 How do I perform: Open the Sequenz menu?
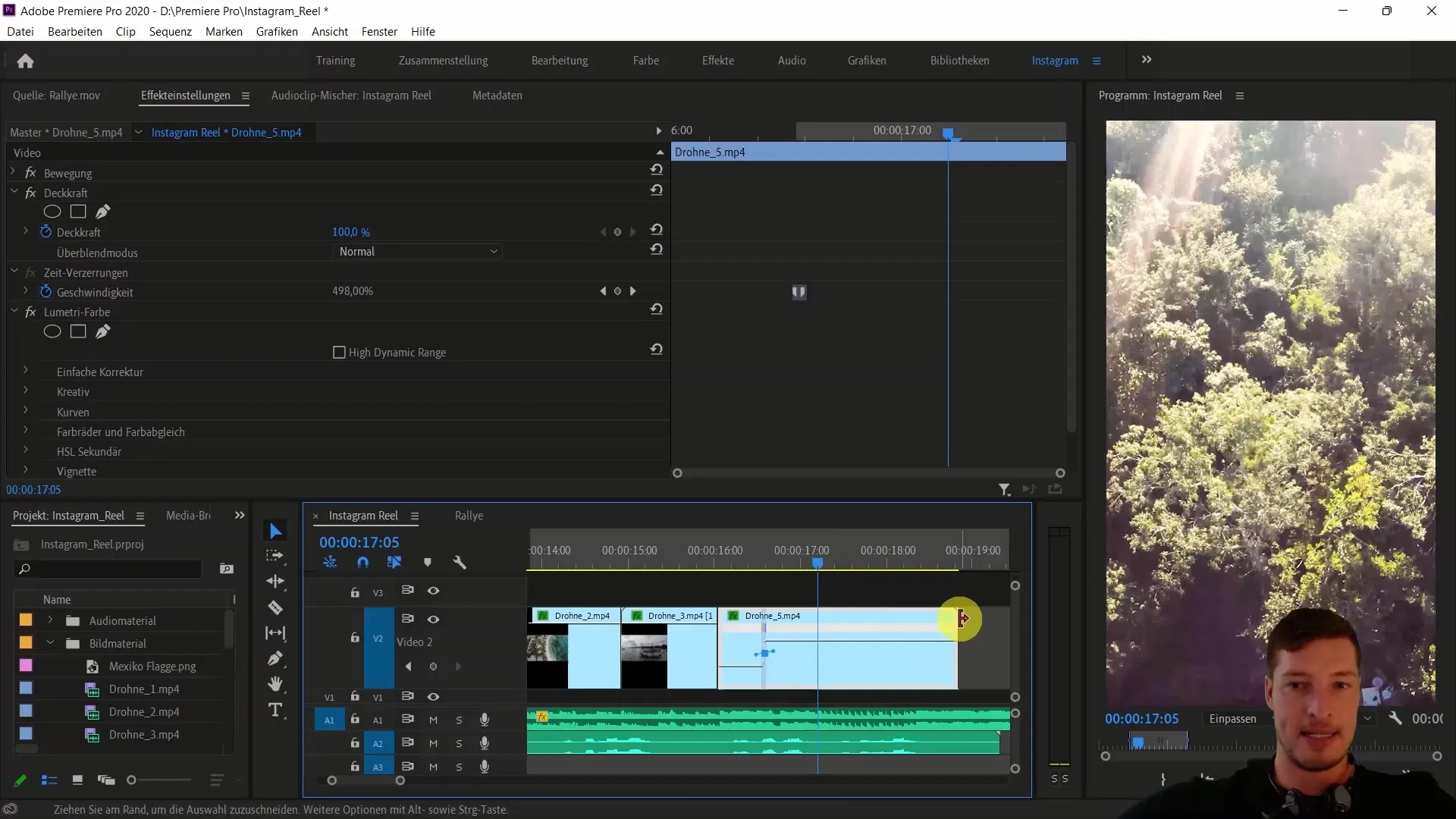pyautogui.click(x=170, y=32)
